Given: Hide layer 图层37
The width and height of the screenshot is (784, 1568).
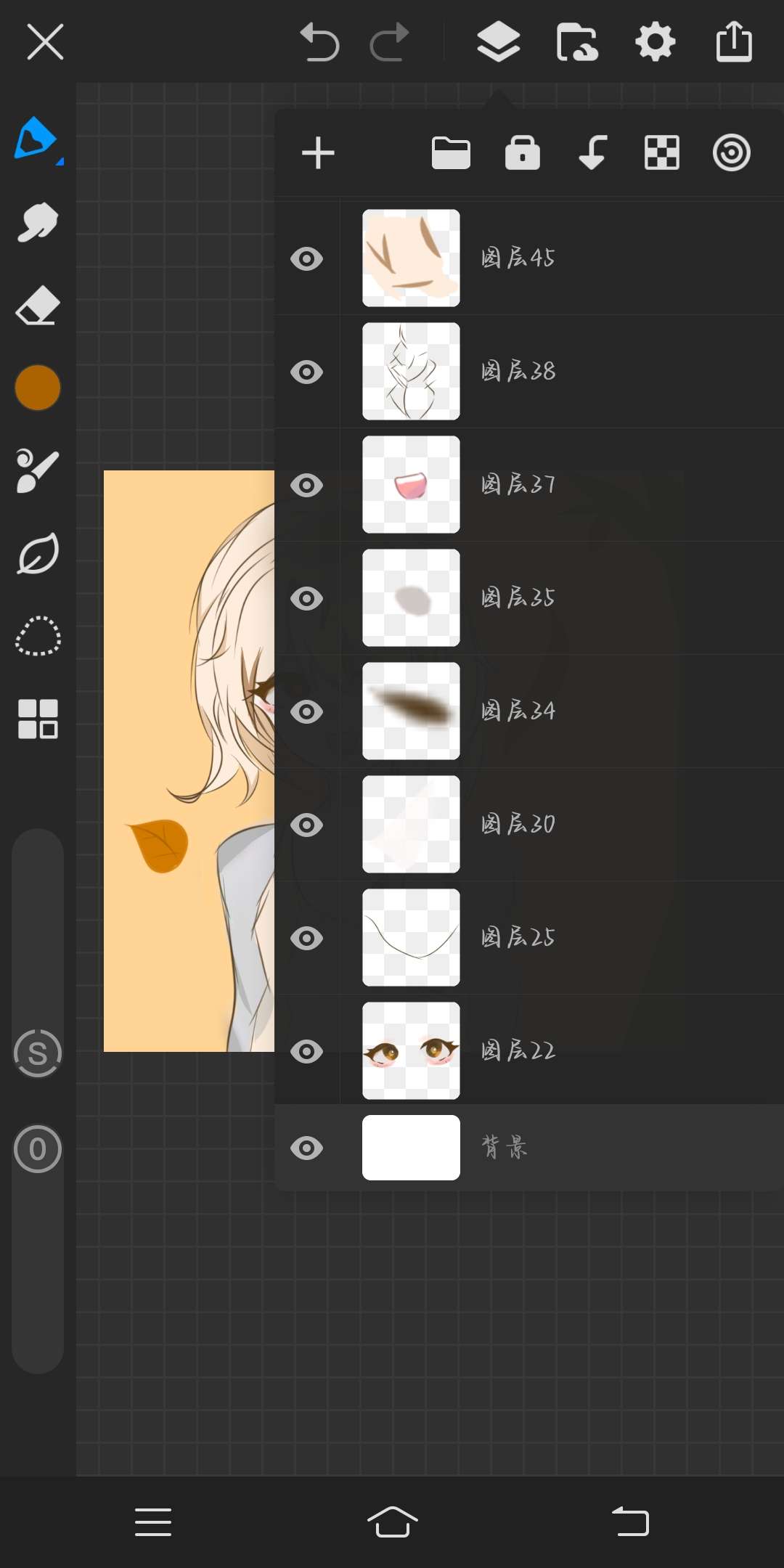Looking at the screenshot, I should 306,485.
